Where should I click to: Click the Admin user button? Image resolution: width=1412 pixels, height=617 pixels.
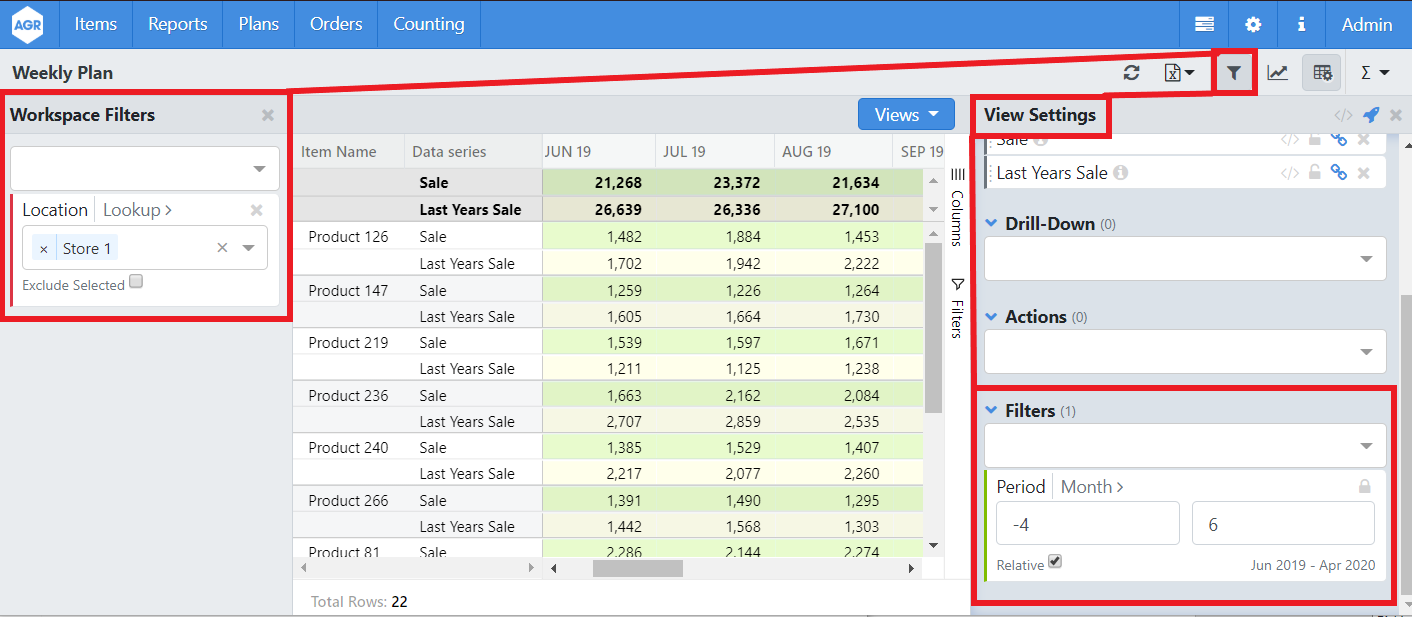point(1366,24)
